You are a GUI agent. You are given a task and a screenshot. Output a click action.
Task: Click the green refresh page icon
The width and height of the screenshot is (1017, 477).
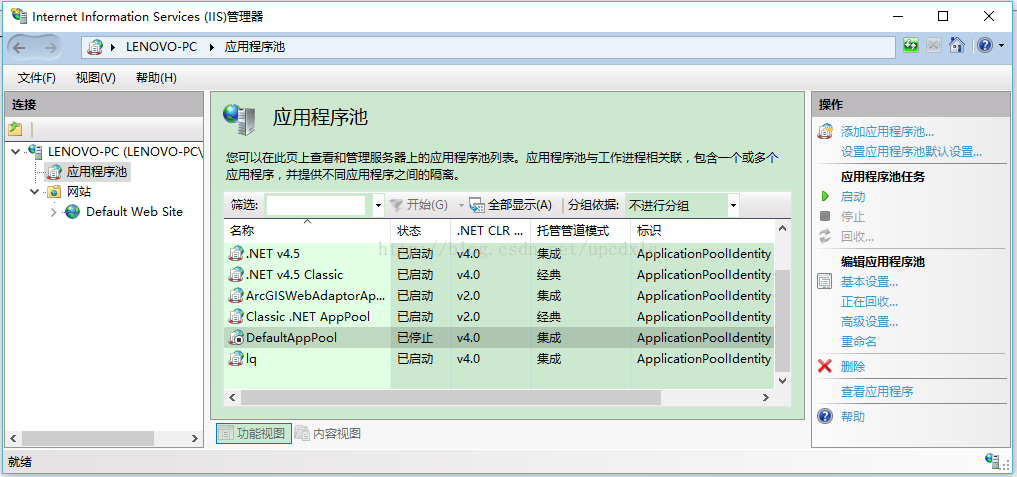911,45
